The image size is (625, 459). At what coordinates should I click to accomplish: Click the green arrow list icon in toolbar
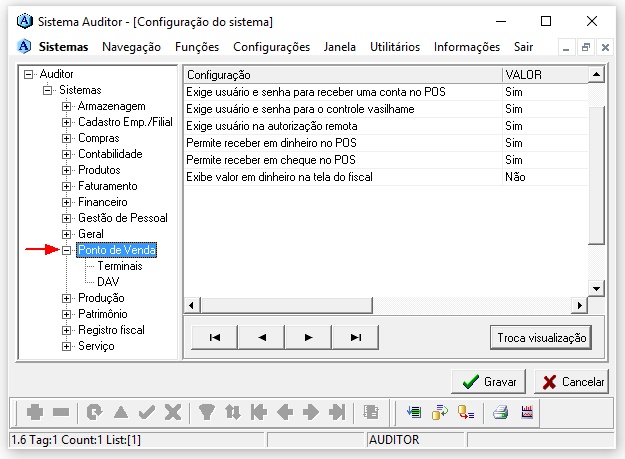(x=414, y=412)
